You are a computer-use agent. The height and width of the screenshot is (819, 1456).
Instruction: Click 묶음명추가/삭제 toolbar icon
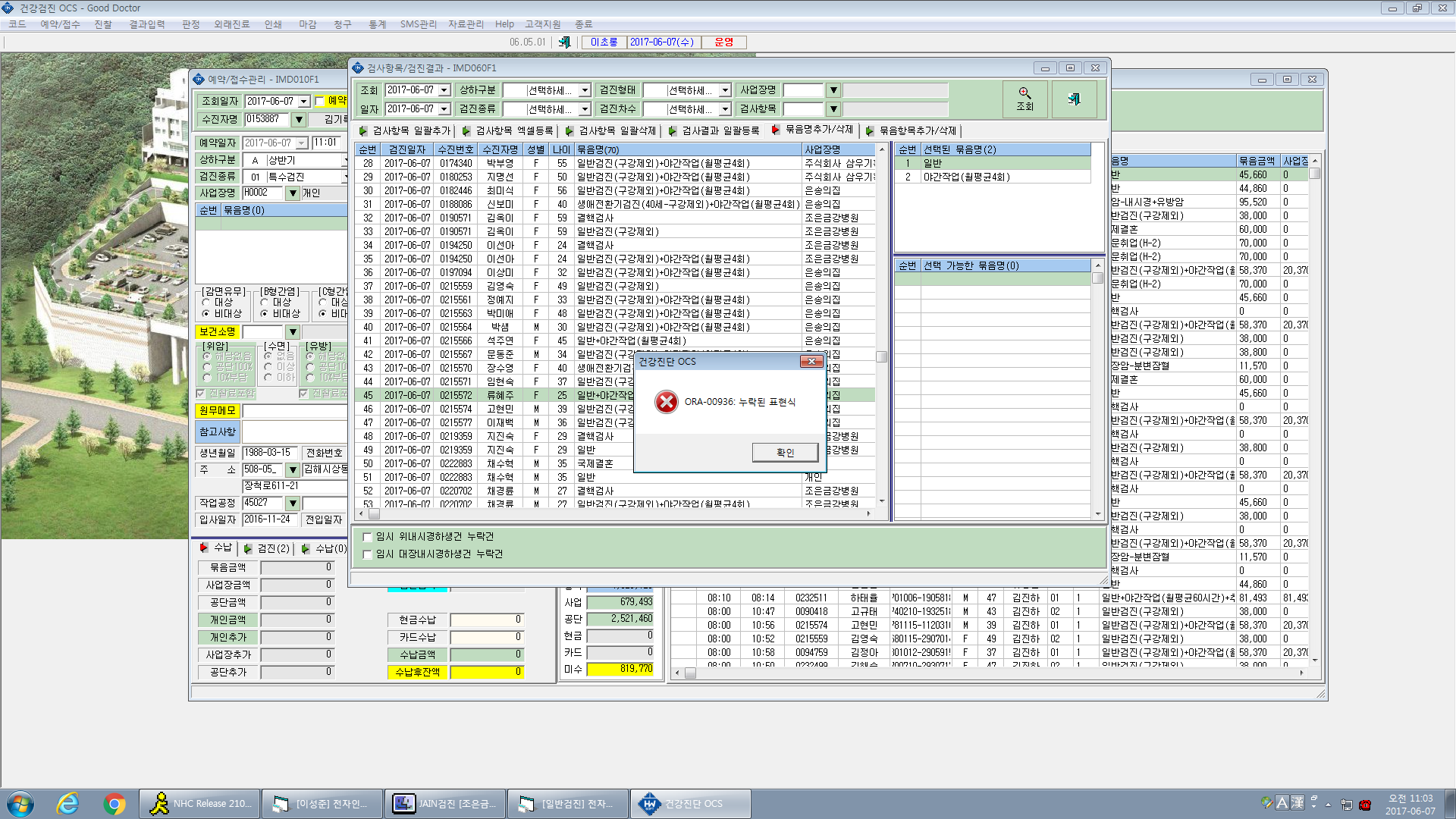776,130
